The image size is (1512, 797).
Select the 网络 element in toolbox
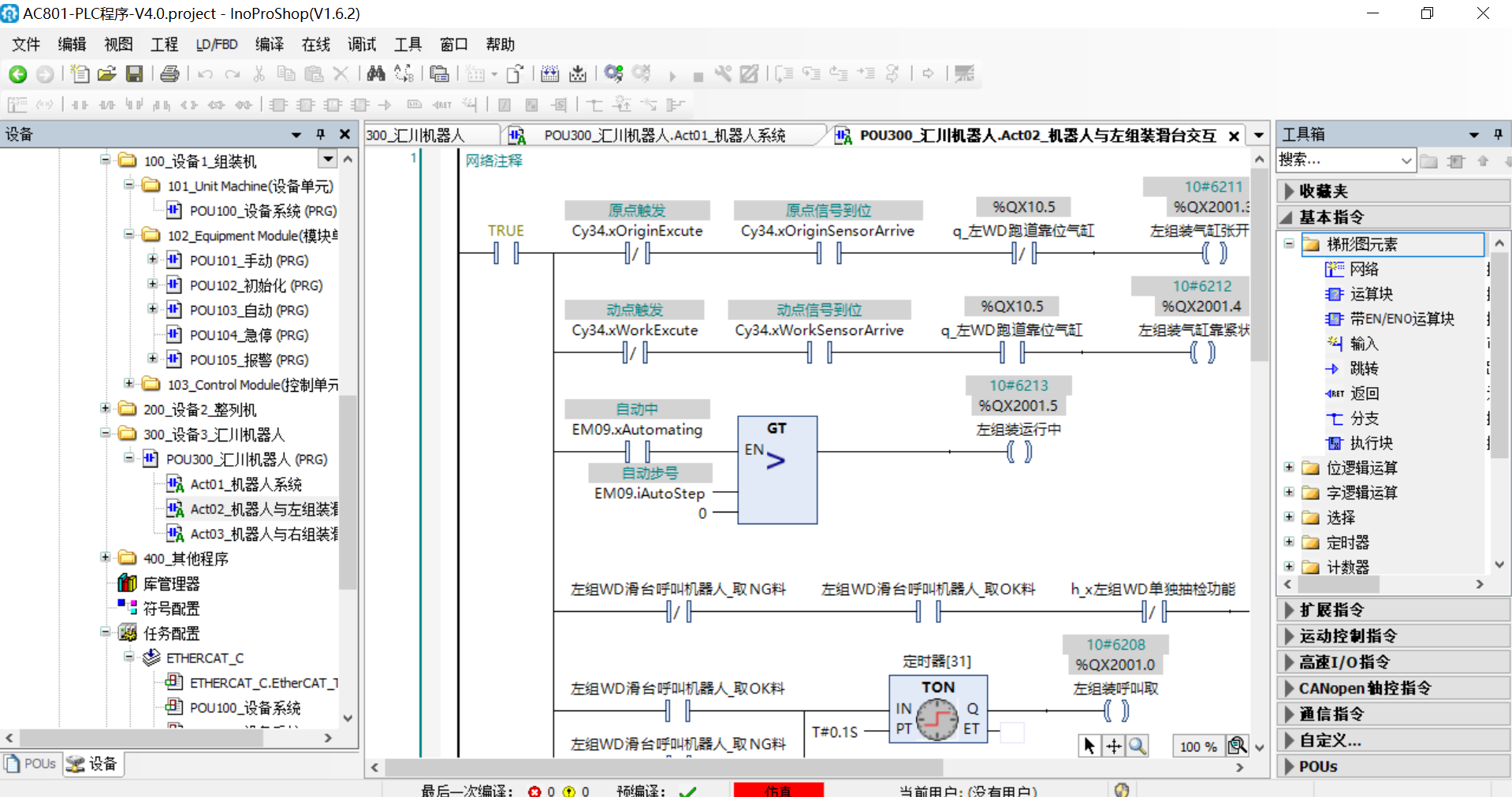pos(1352,270)
